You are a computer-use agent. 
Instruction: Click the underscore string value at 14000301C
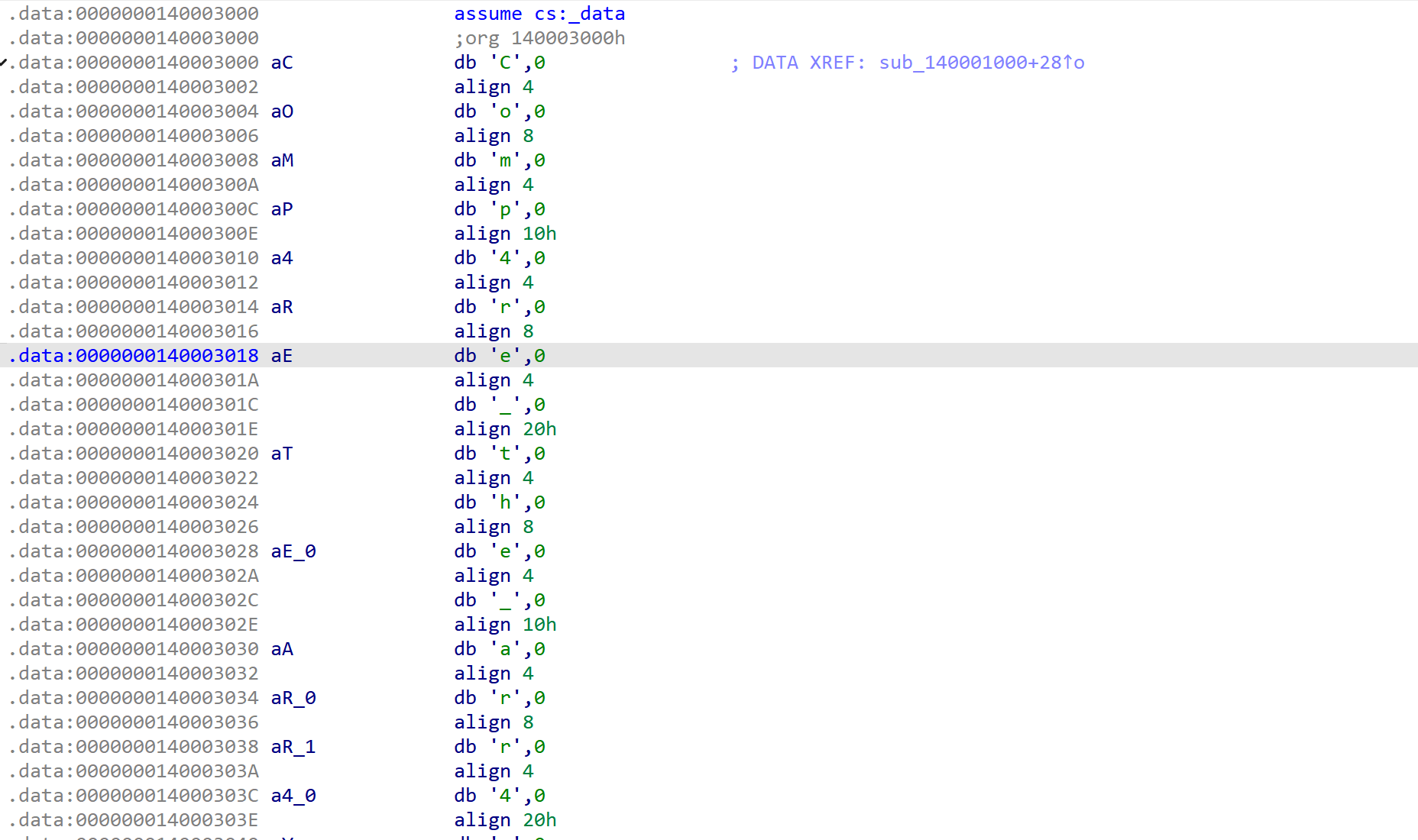[504, 404]
